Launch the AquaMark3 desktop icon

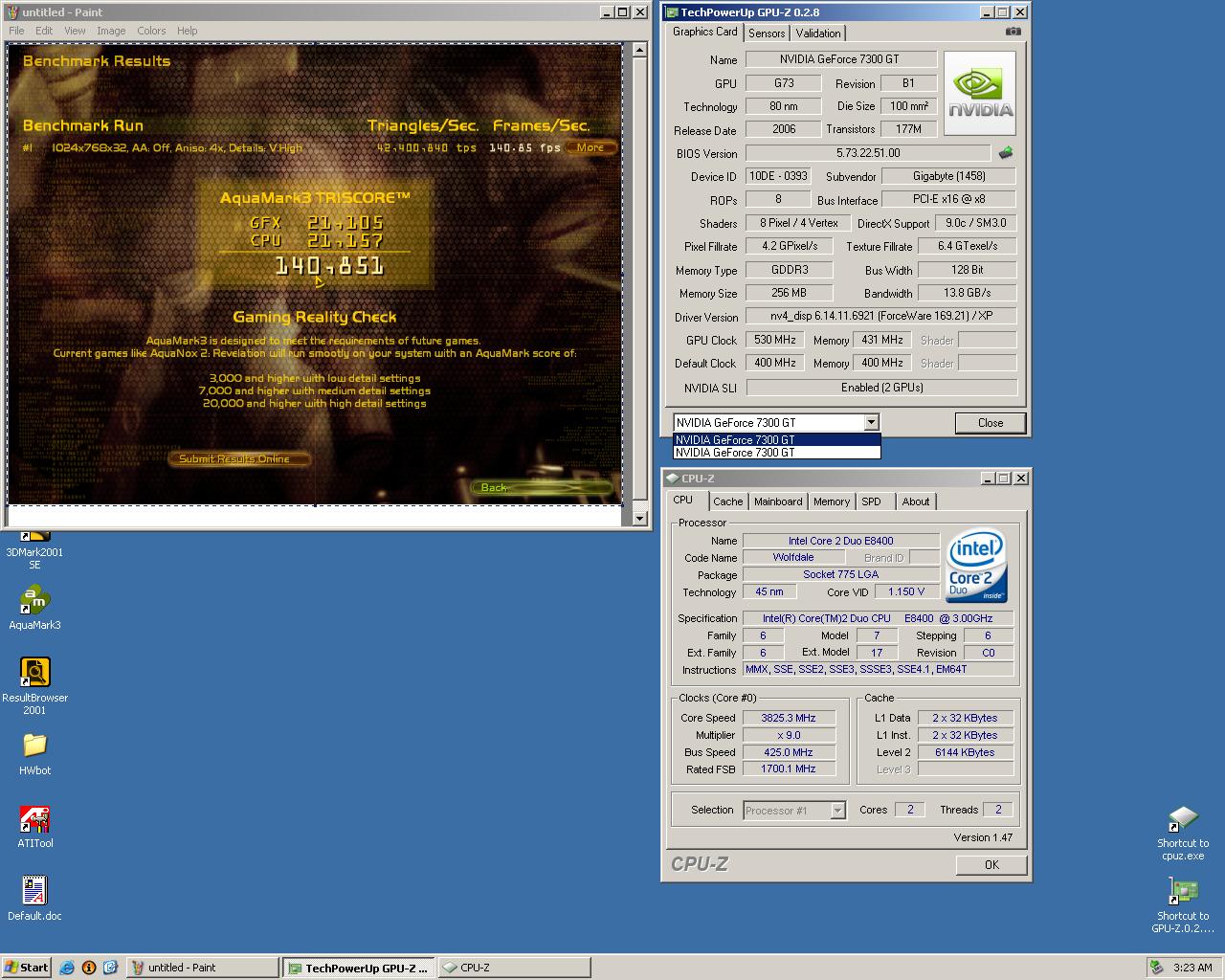click(34, 608)
